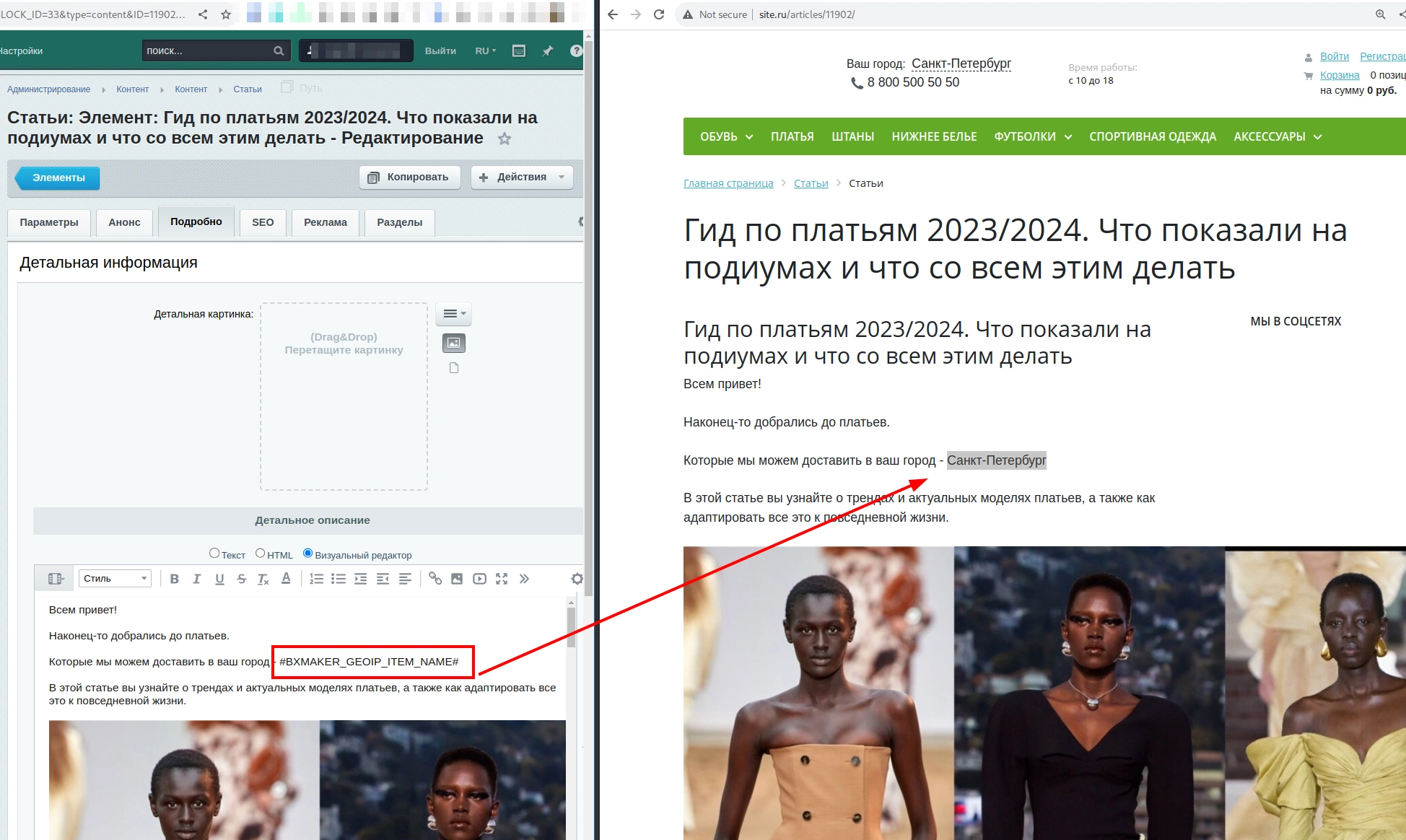This screenshot has width=1406, height=840.
Task: Click the numbered list icon
Action: pyautogui.click(x=316, y=579)
